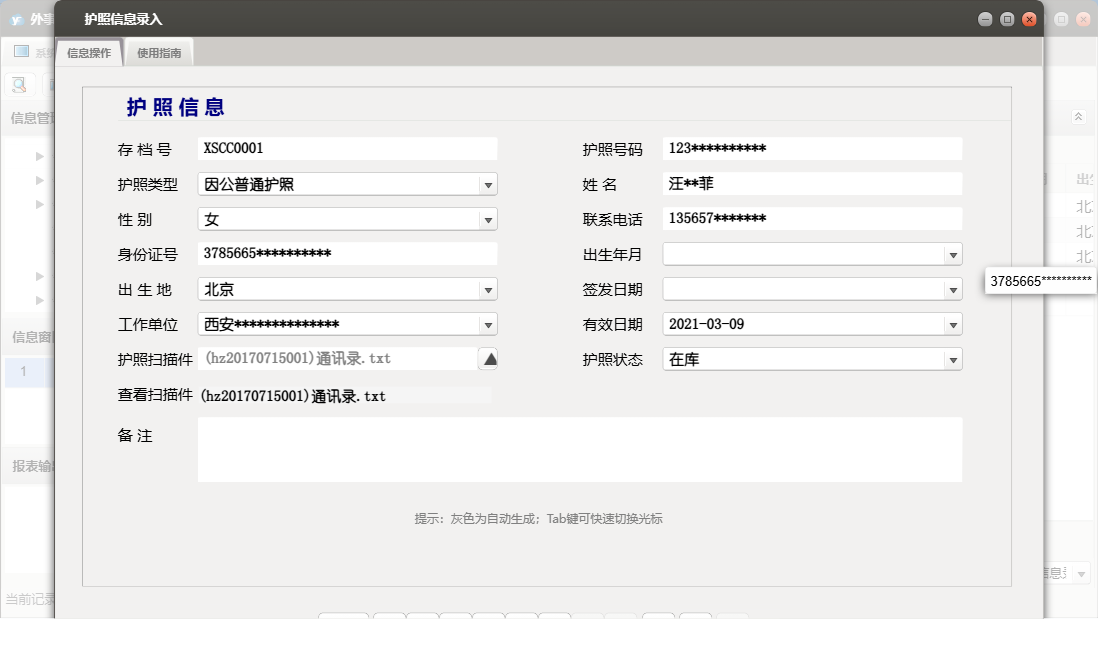Screen dimensions: 1098x655
Task: Click the application logo at top-left corner
Action: point(14,16)
